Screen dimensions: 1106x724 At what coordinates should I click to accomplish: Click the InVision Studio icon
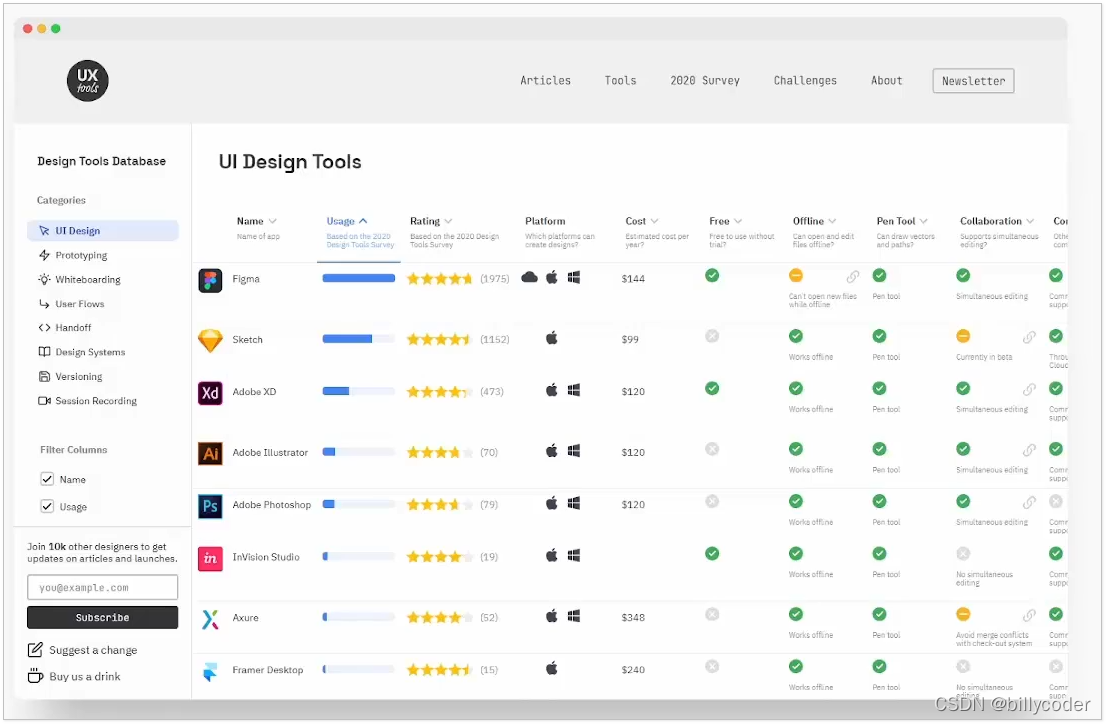pyautogui.click(x=210, y=559)
